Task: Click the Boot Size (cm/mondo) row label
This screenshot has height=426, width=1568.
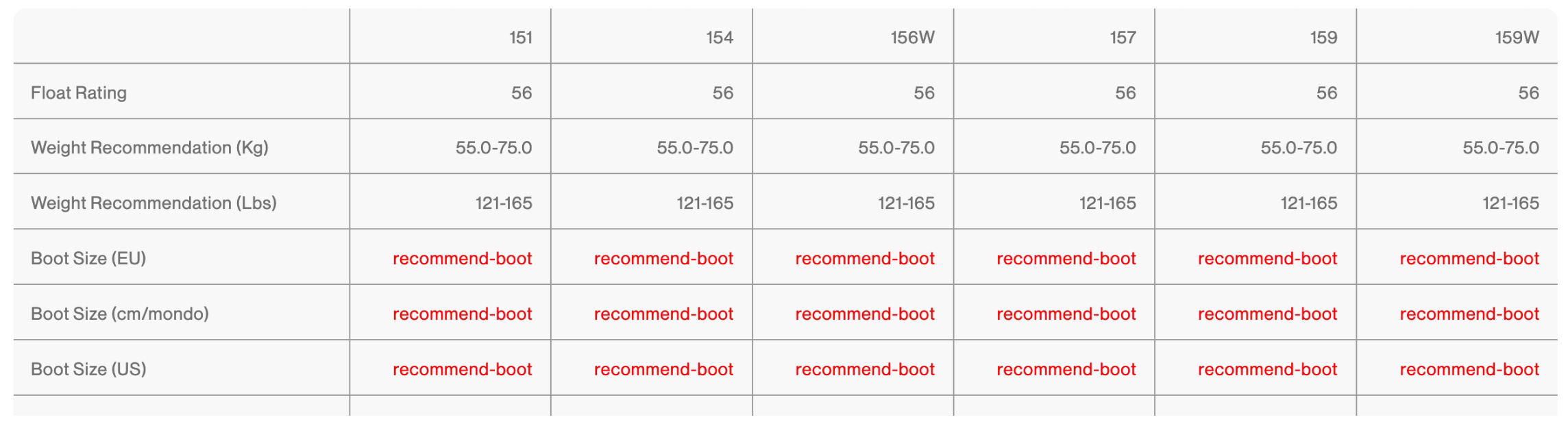Action: pyautogui.click(x=120, y=314)
